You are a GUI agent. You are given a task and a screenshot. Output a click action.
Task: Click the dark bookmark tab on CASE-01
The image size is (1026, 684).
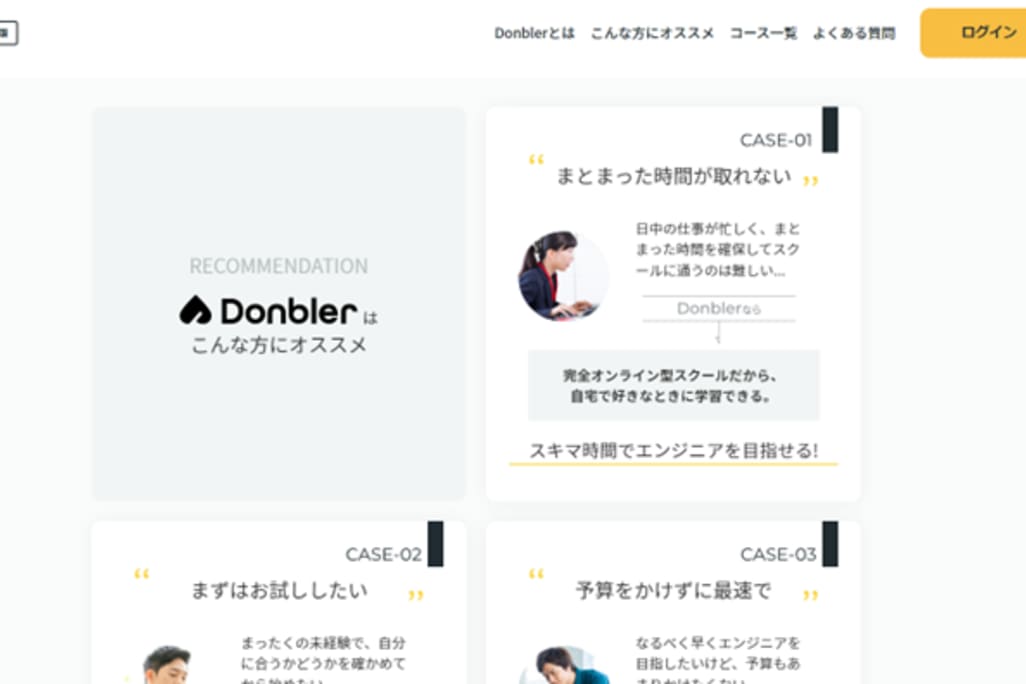(x=830, y=130)
